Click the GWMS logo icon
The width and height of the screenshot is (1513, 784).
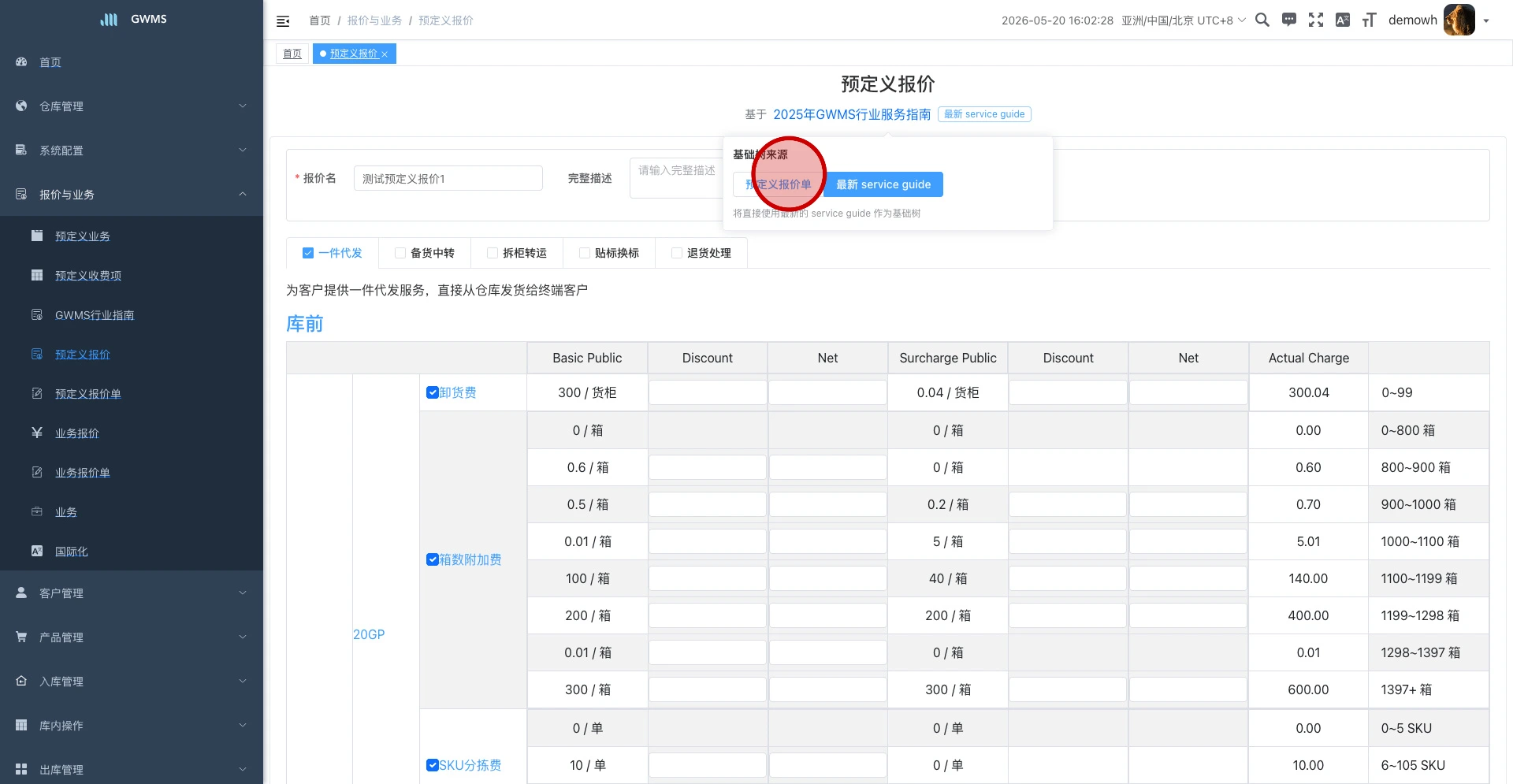click(x=109, y=19)
